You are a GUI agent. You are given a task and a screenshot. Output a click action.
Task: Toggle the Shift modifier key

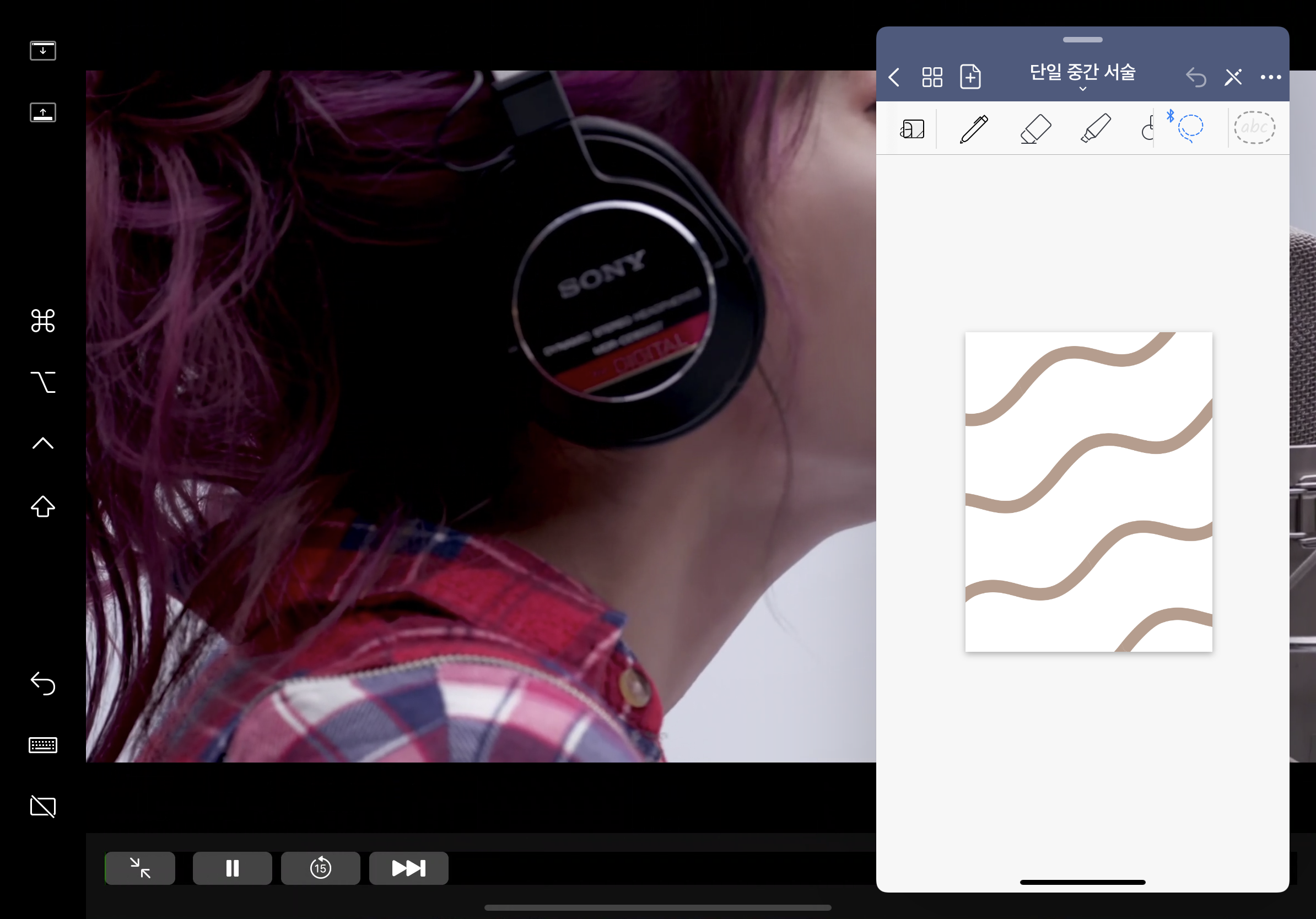coord(43,506)
